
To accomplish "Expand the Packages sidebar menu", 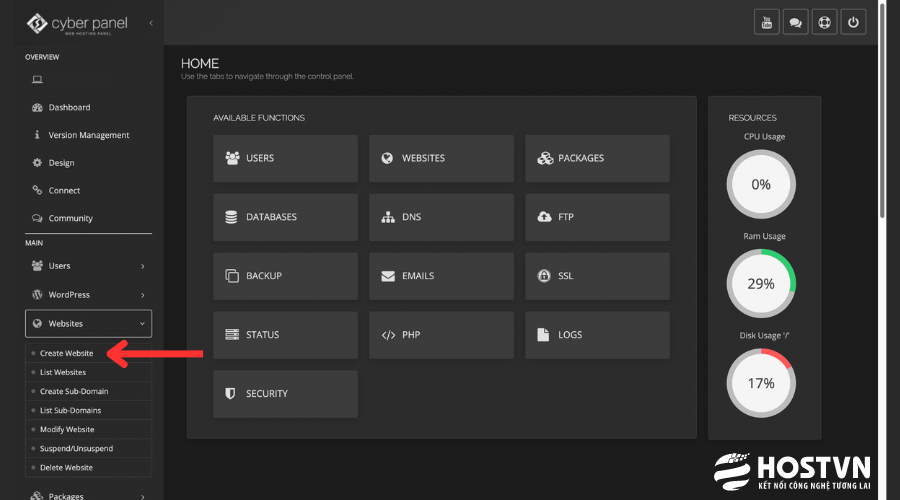I will pos(88,495).
